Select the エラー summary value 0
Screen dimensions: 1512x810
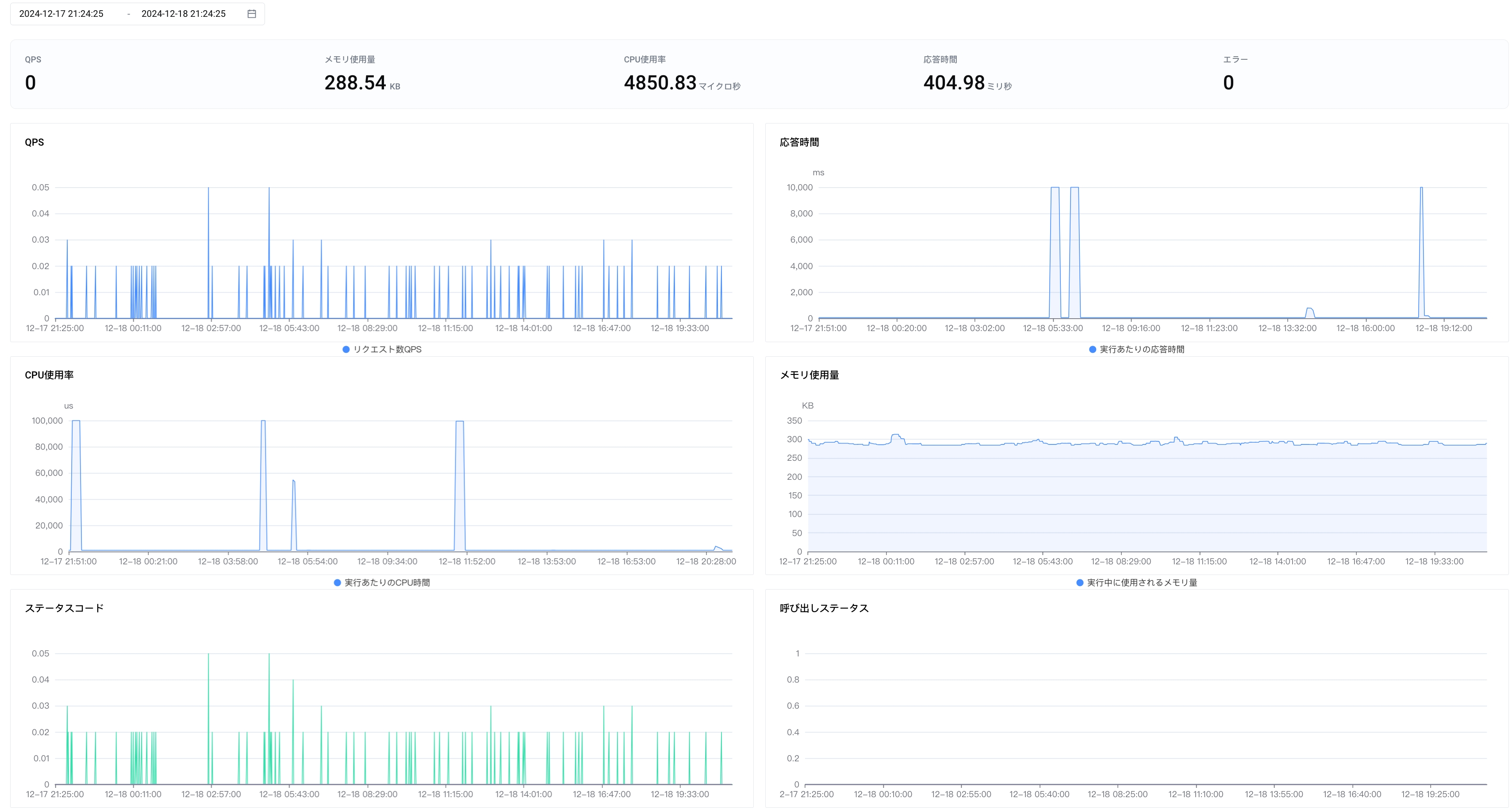pyautogui.click(x=1228, y=83)
